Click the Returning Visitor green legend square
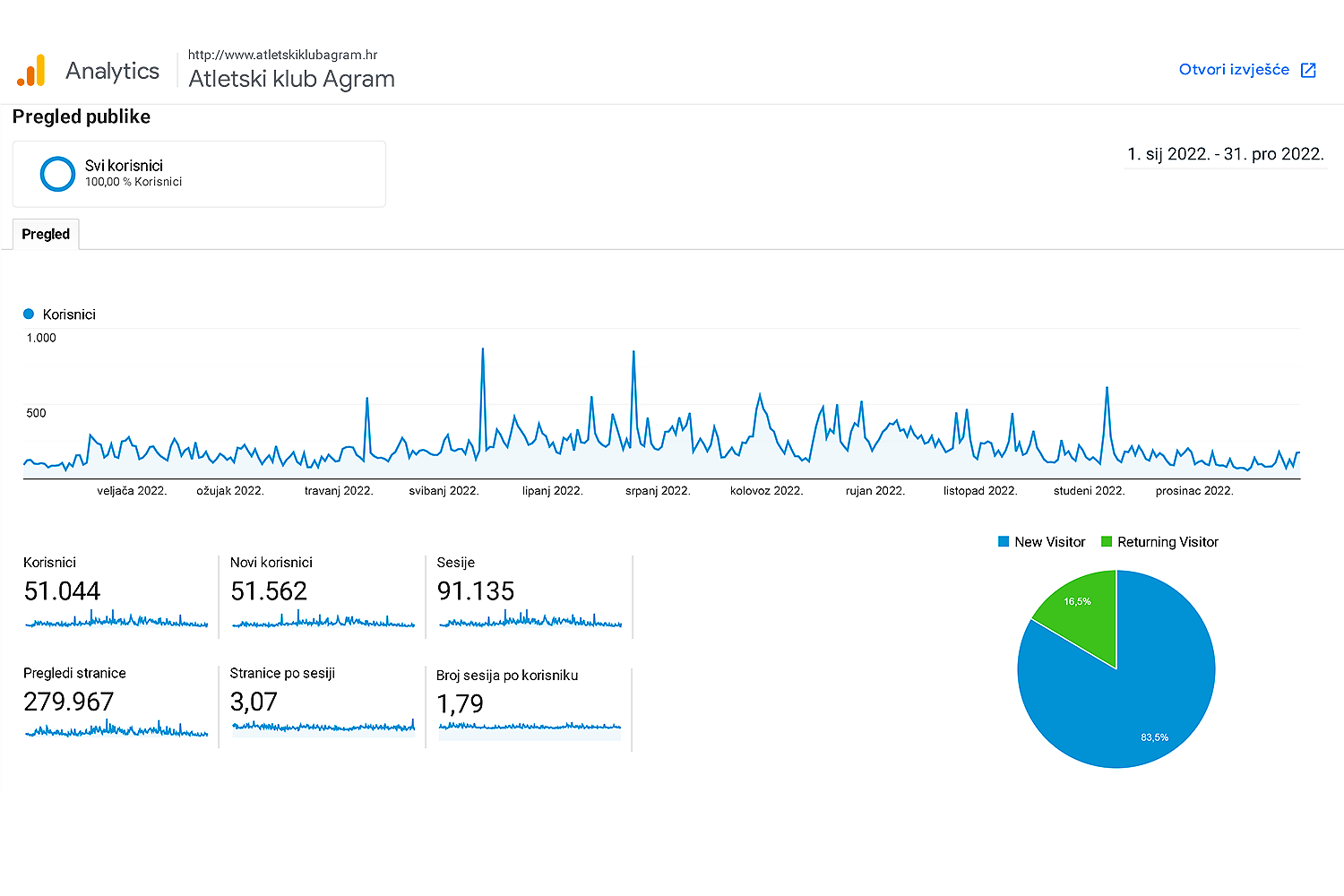This screenshot has height=896, width=1344. [x=1107, y=542]
